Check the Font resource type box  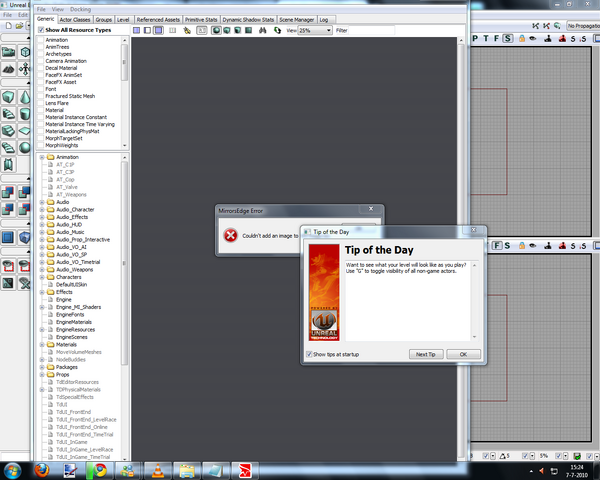41,89
